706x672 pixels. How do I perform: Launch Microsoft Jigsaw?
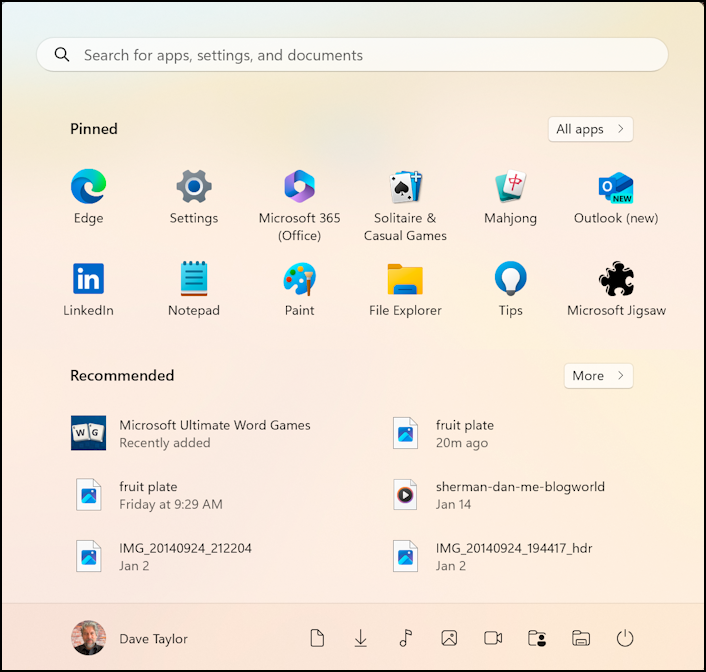pos(616,289)
